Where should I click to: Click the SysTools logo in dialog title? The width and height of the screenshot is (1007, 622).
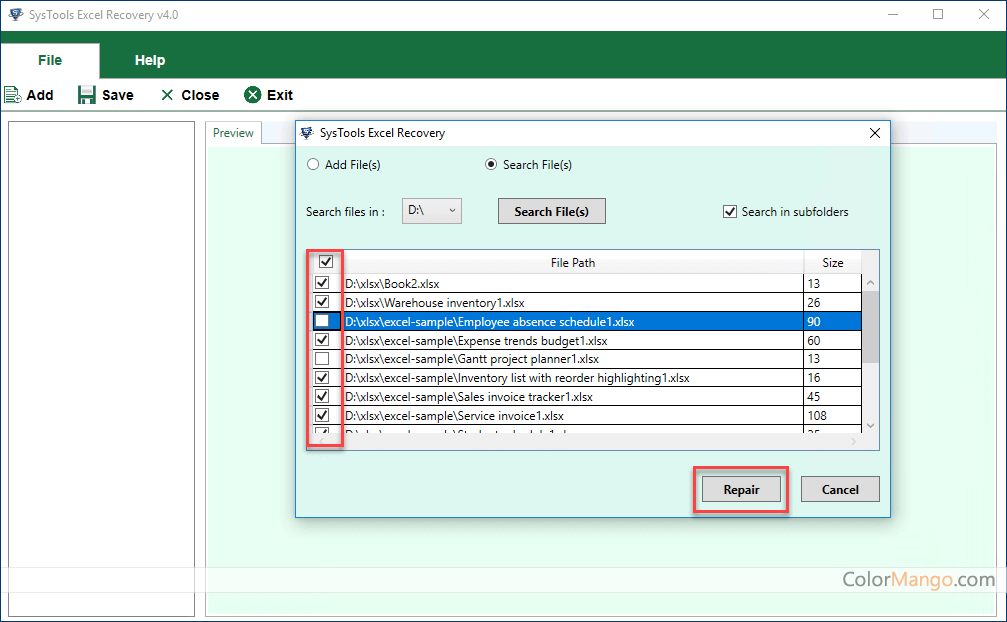[x=307, y=133]
